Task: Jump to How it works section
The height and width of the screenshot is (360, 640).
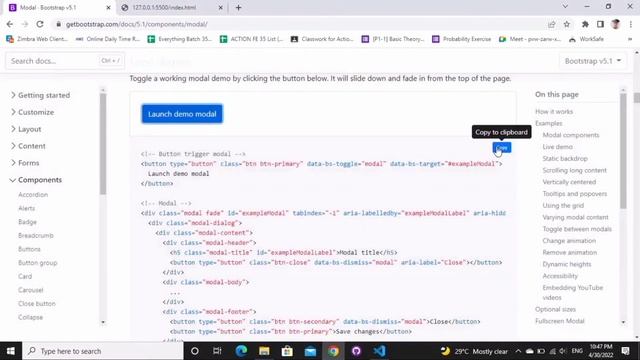Action: tap(554, 111)
